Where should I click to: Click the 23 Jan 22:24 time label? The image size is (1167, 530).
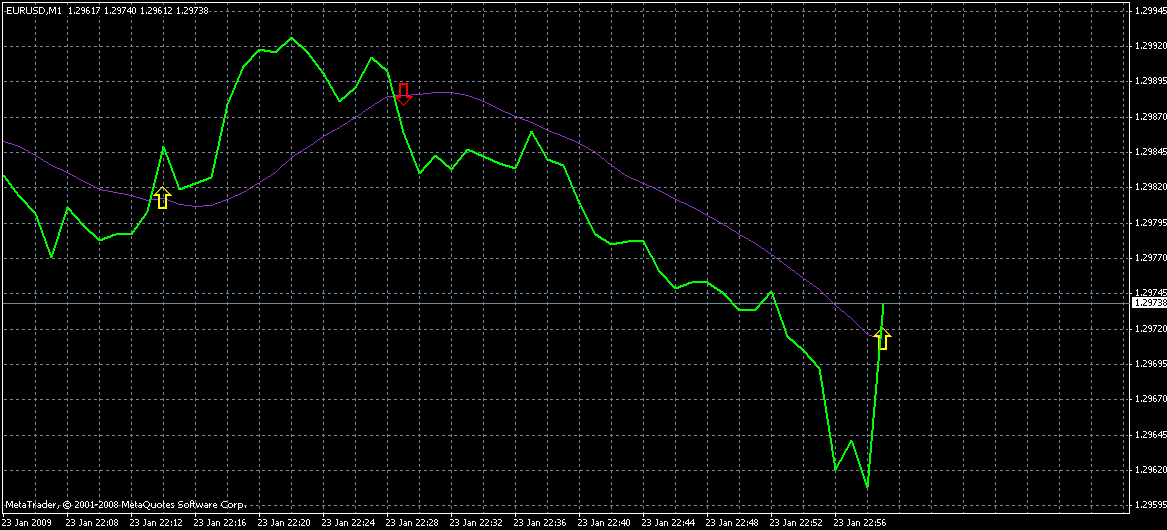347,523
